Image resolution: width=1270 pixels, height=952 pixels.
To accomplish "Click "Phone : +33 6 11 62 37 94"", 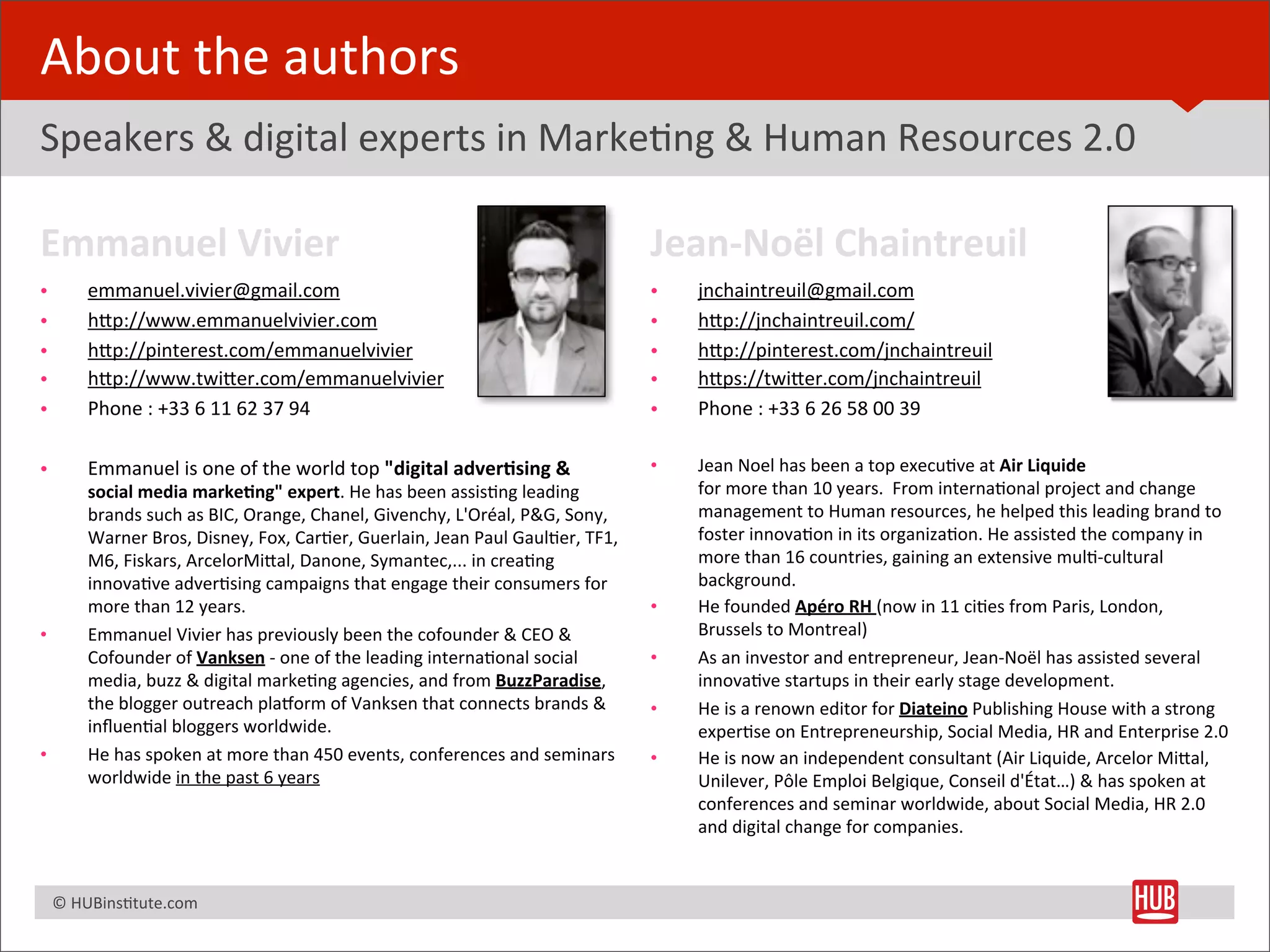I will tap(198, 408).
